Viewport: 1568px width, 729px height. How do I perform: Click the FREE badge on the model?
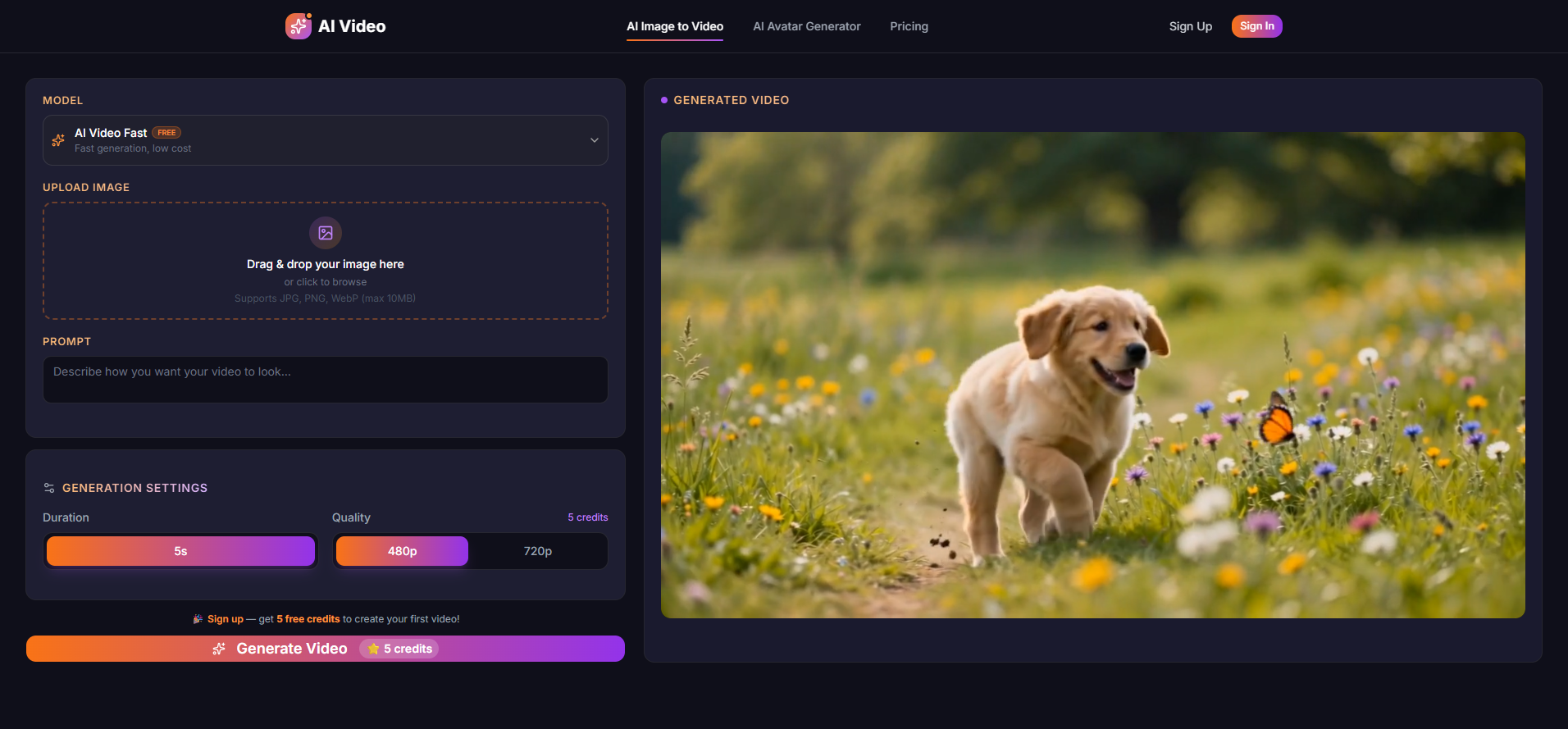(166, 133)
